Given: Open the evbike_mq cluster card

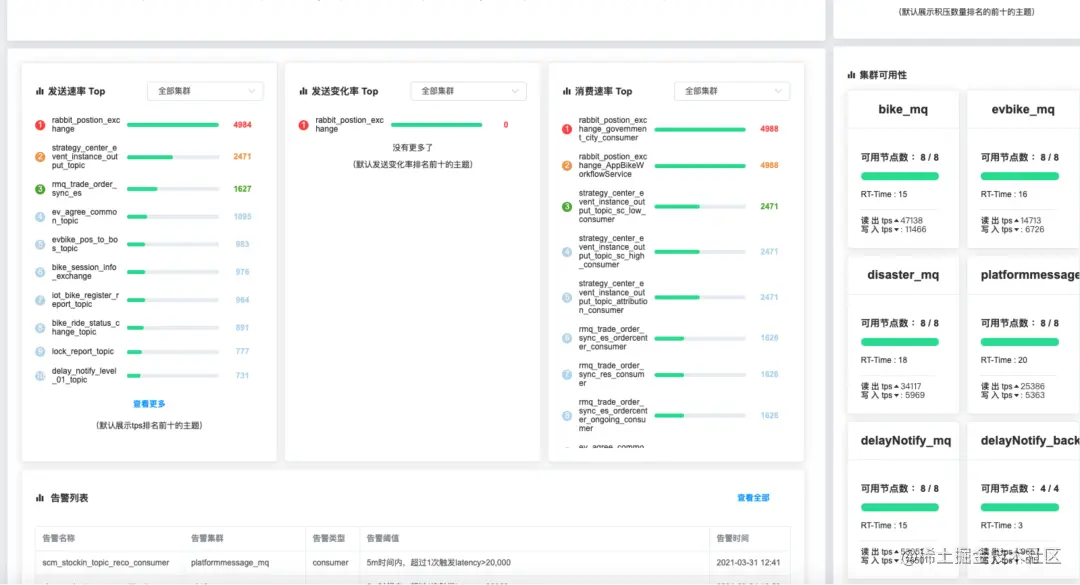Looking at the screenshot, I should [x=1024, y=170].
